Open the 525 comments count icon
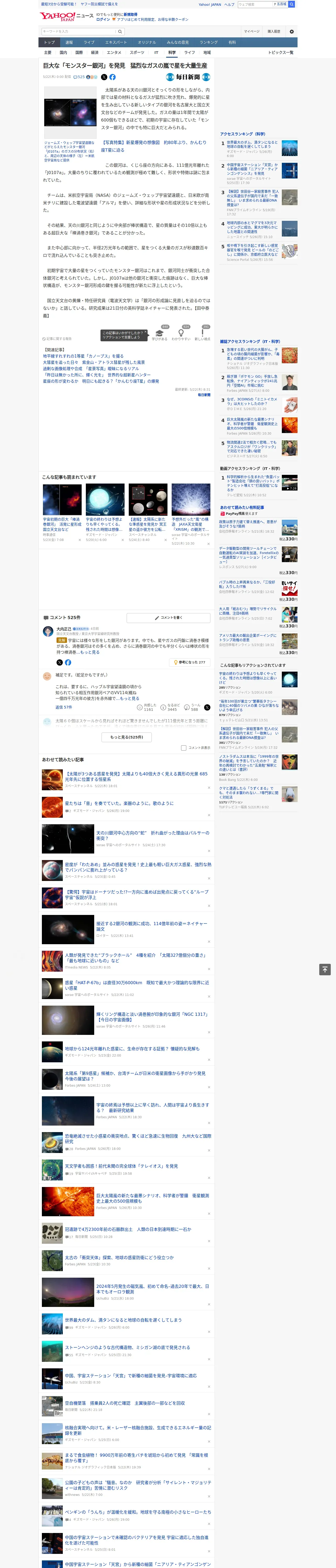Image resolution: width=336 pixels, height=1568 pixels. click(79, 77)
